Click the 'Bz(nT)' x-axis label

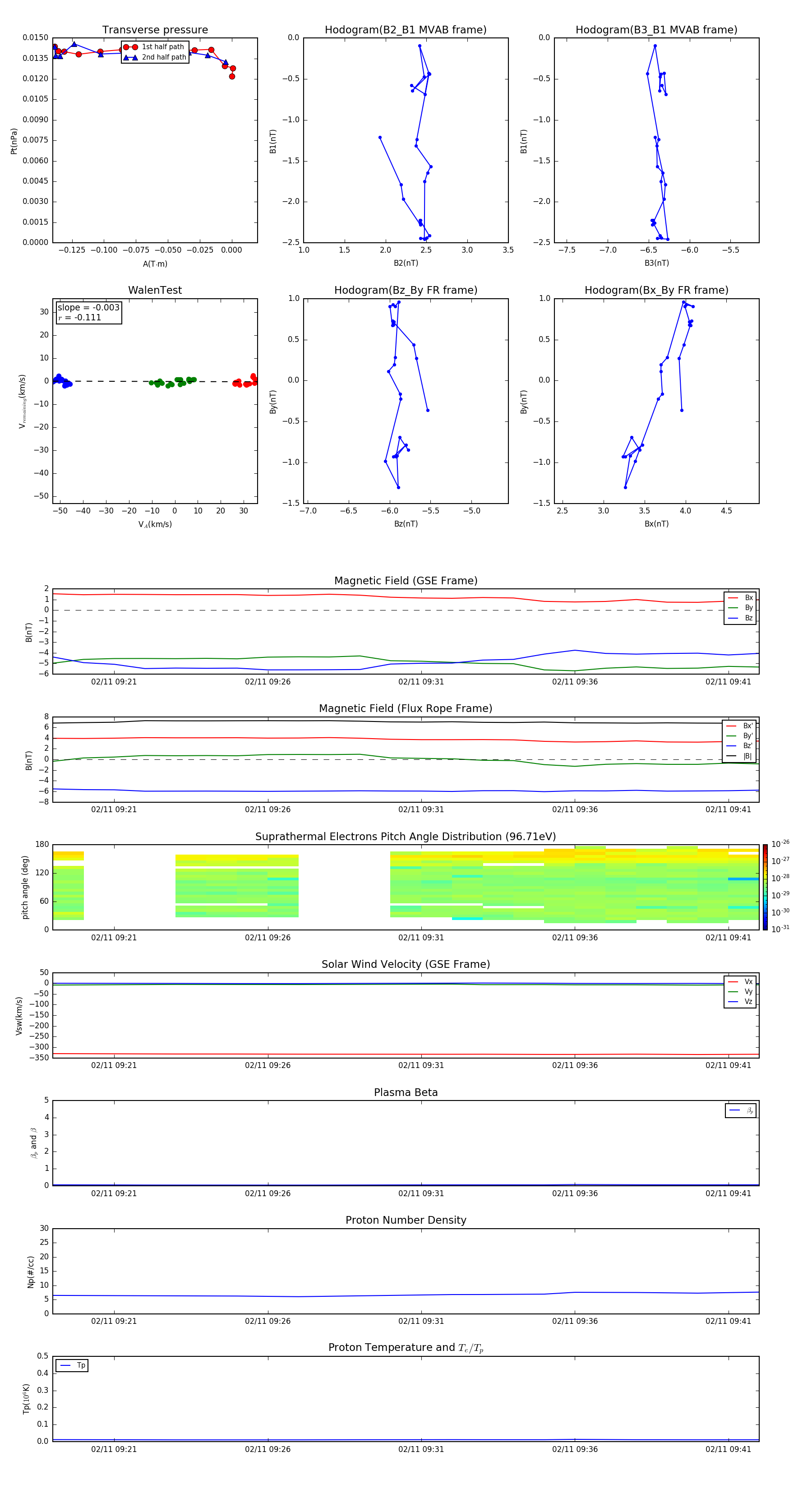(406, 524)
